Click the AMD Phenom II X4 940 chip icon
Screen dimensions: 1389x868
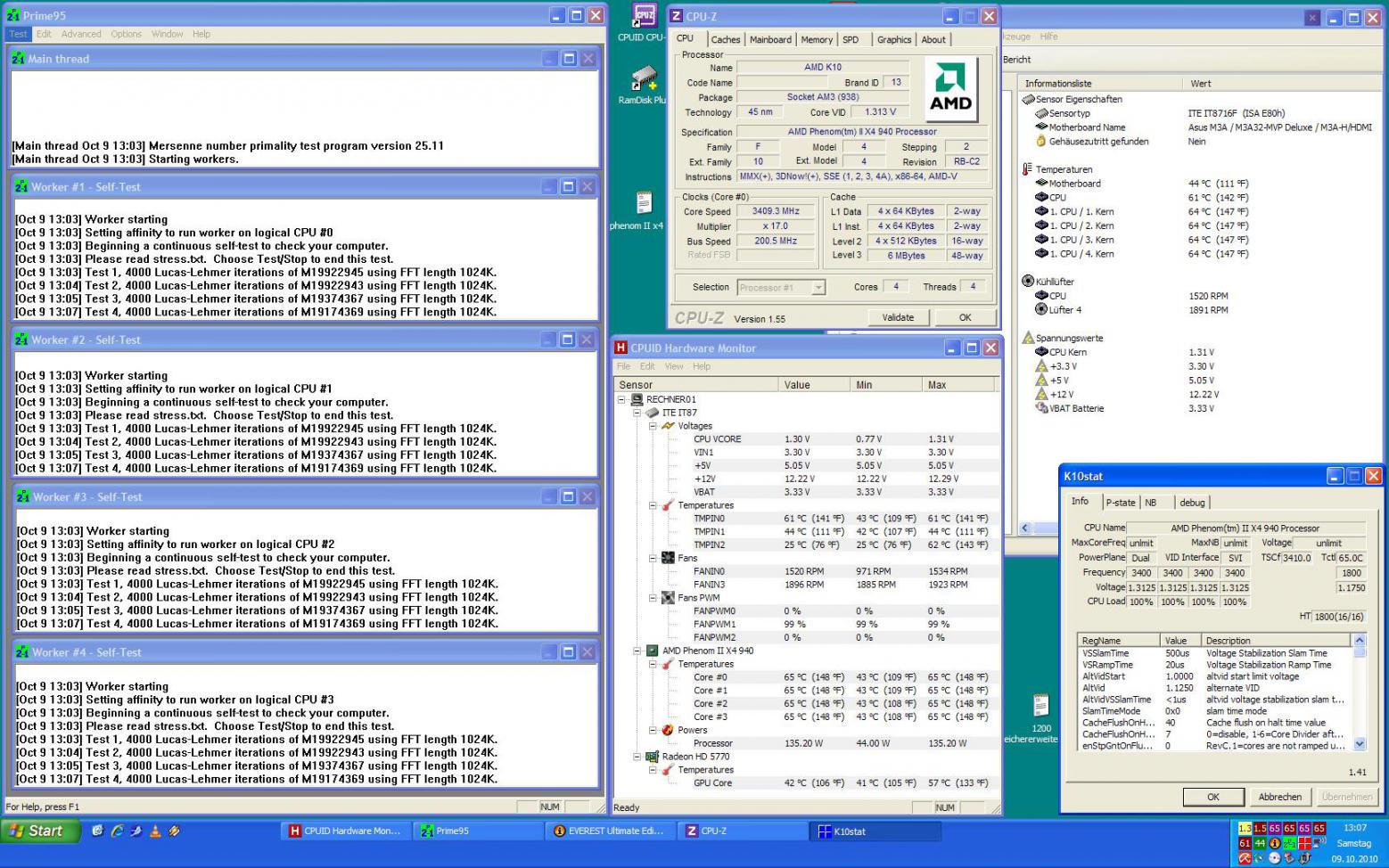pos(653,651)
